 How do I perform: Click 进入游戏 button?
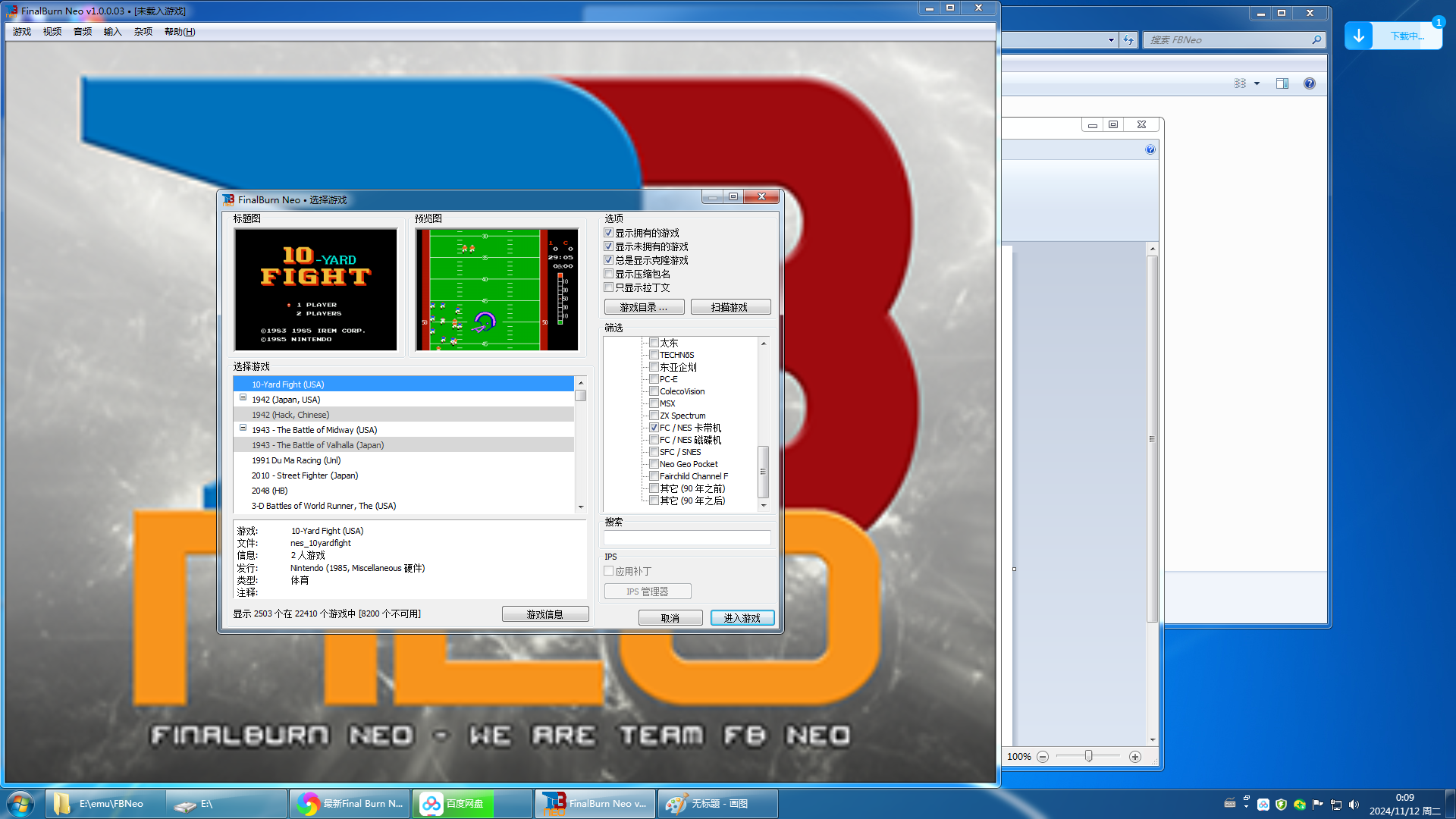click(x=742, y=618)
